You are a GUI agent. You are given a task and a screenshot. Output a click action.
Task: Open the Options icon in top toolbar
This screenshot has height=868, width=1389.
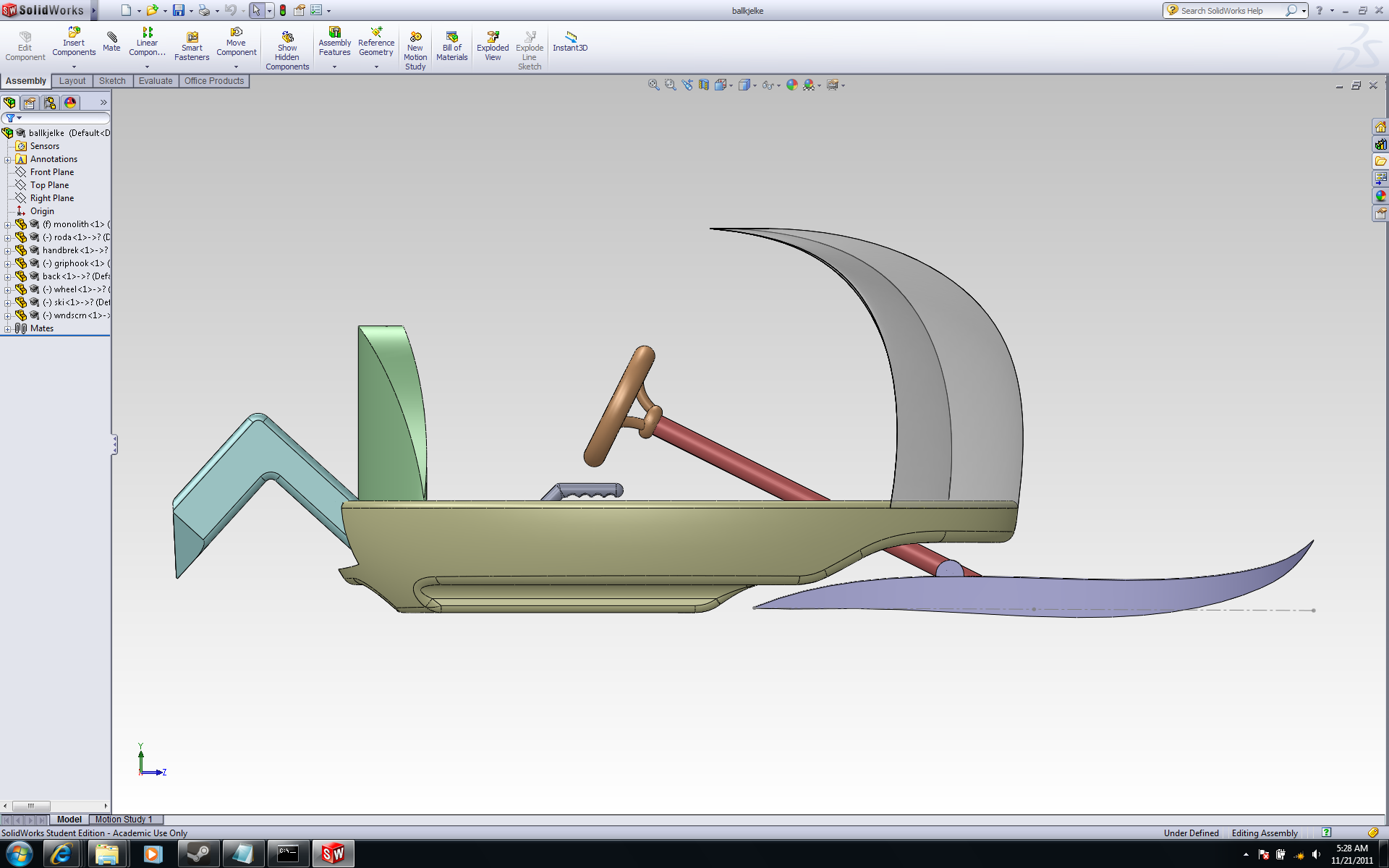coord(316,10)
